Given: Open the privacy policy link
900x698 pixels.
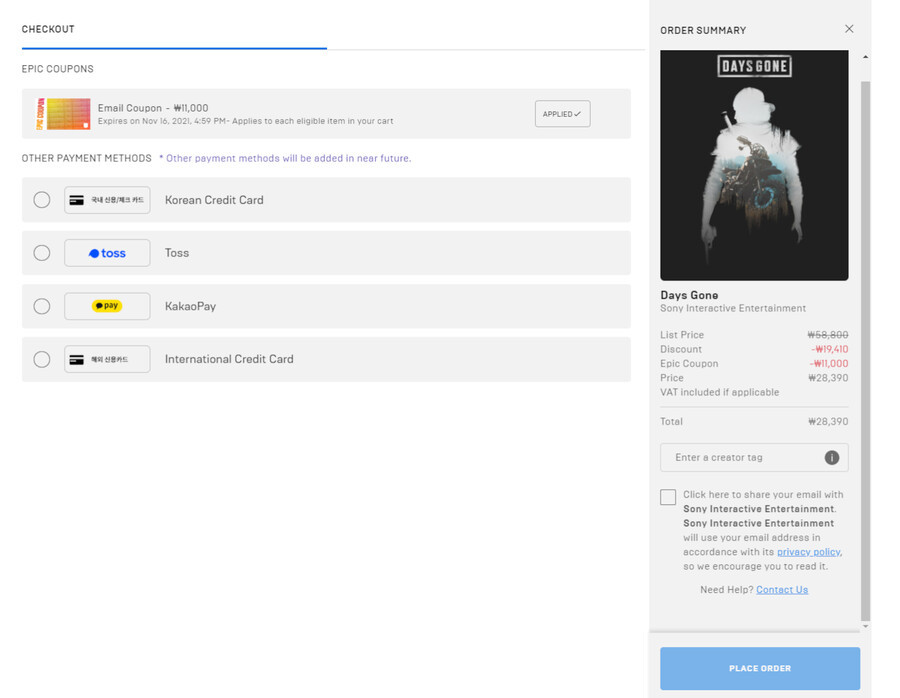Looking at the screenshot, I should coord(809,552).
